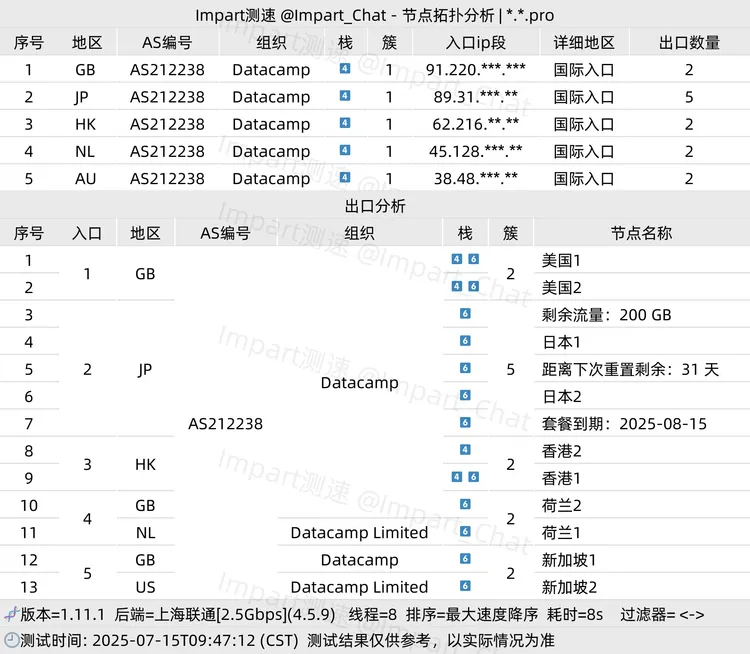
Task: Click the 出口分析 section title
Action: 375,205
